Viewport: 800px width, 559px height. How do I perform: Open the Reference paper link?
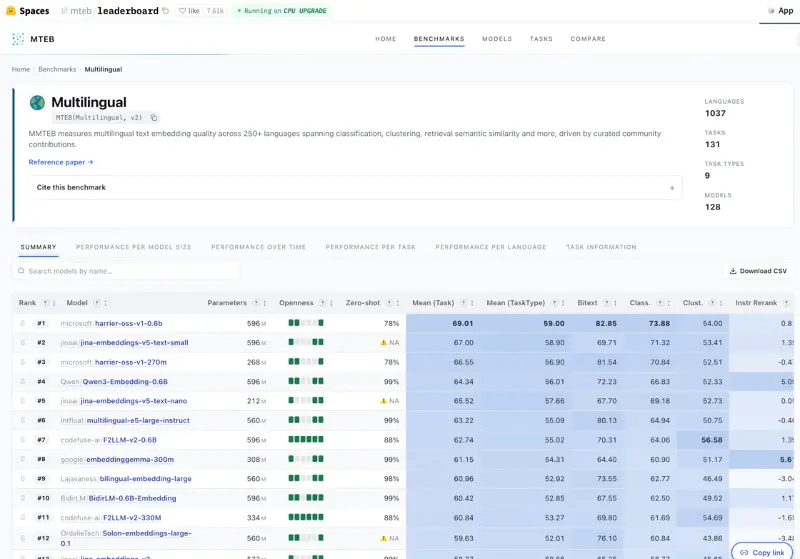61,162
